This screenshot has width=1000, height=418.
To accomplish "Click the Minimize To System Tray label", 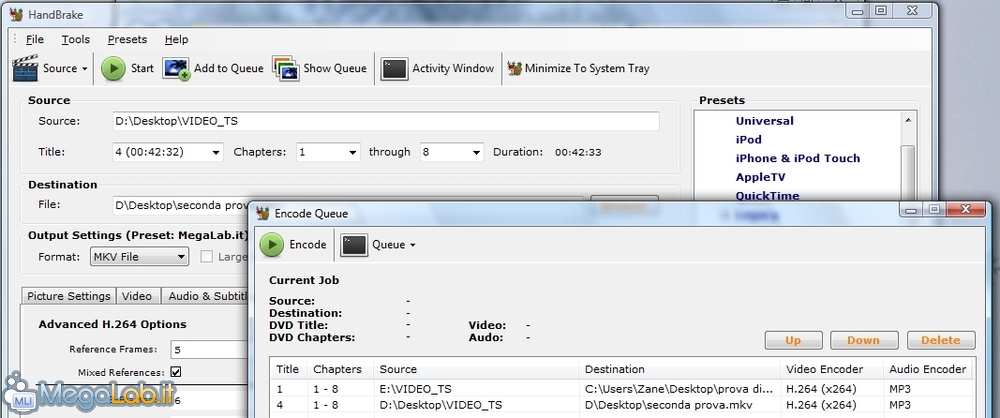I will click(x=587, y=68).
